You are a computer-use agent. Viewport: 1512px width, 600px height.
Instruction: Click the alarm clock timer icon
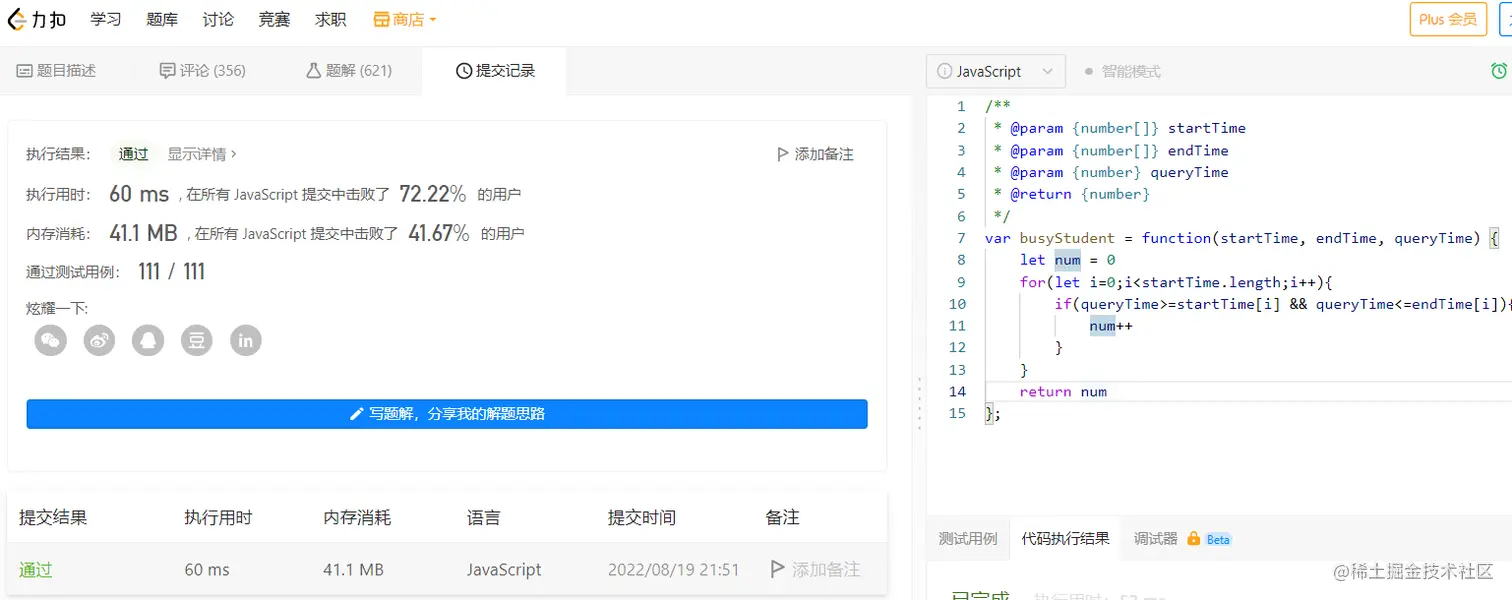1499,71
